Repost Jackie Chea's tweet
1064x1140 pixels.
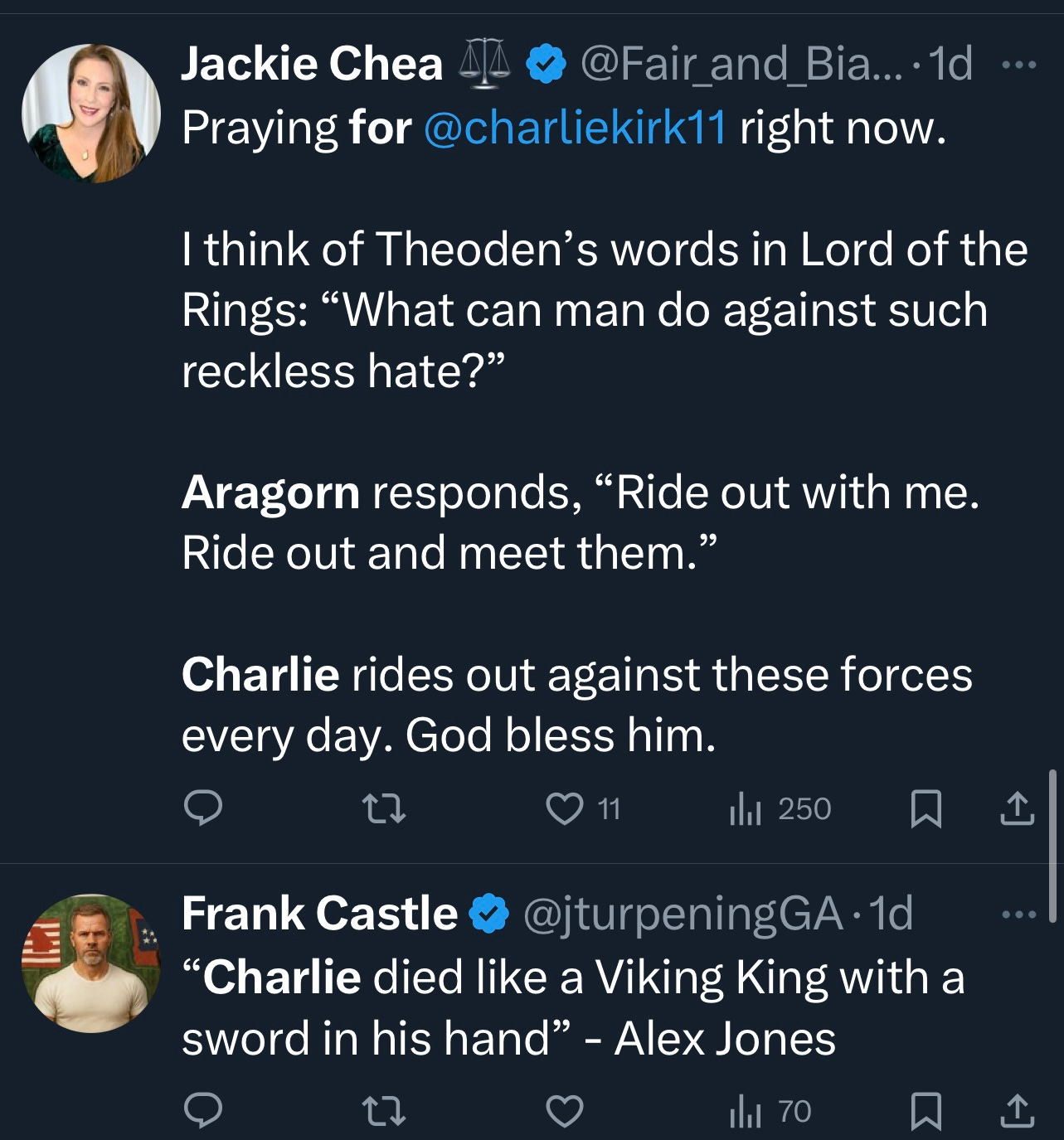point(385,808)
